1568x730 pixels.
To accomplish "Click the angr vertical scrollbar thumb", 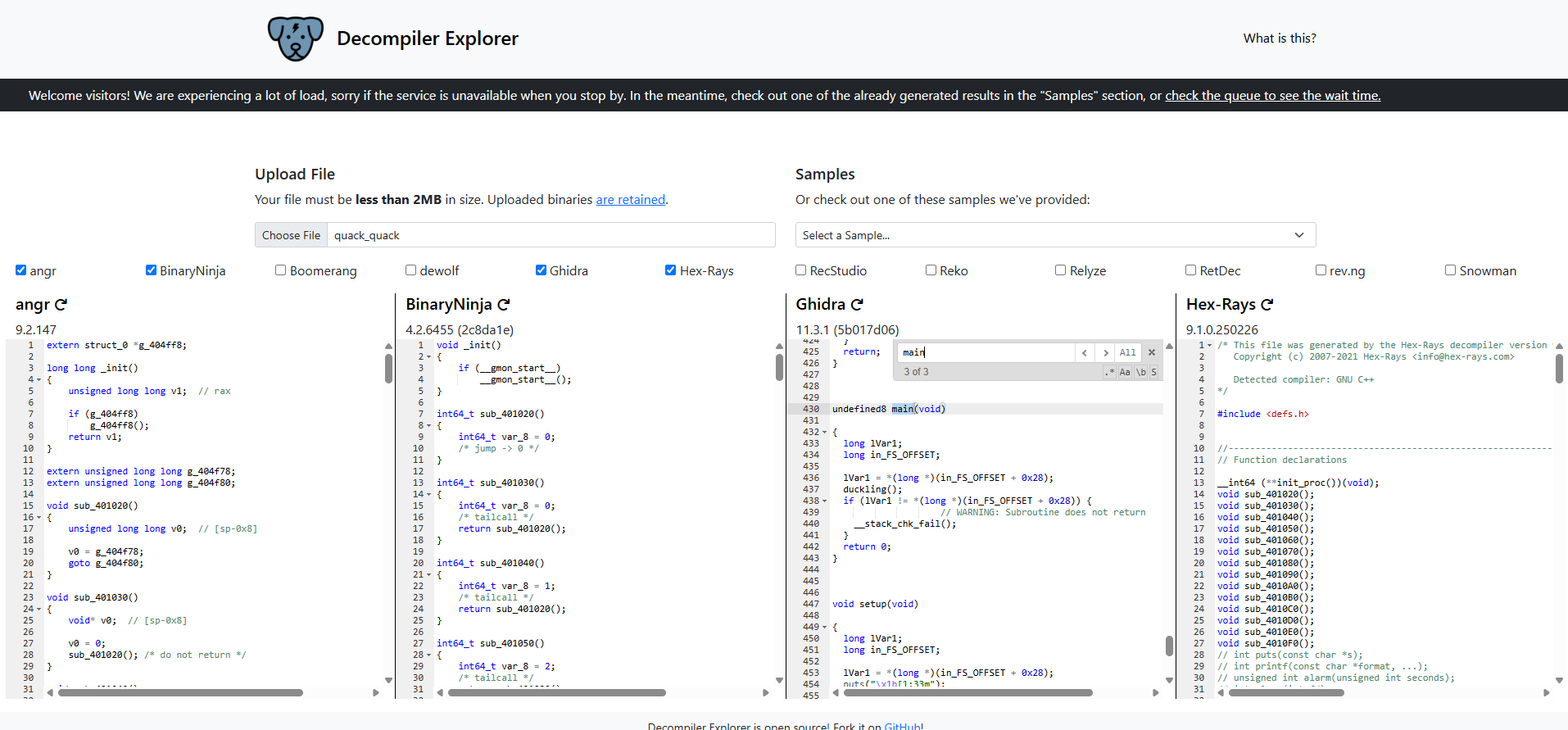I will [x=388, y=369].
